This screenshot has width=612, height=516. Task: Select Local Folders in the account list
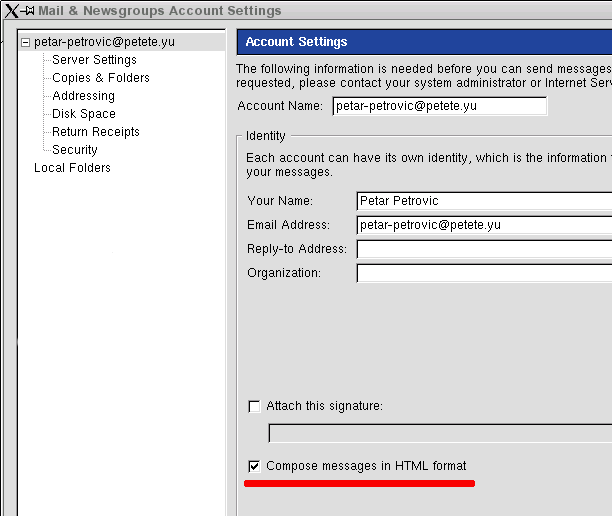coord(72,168)
